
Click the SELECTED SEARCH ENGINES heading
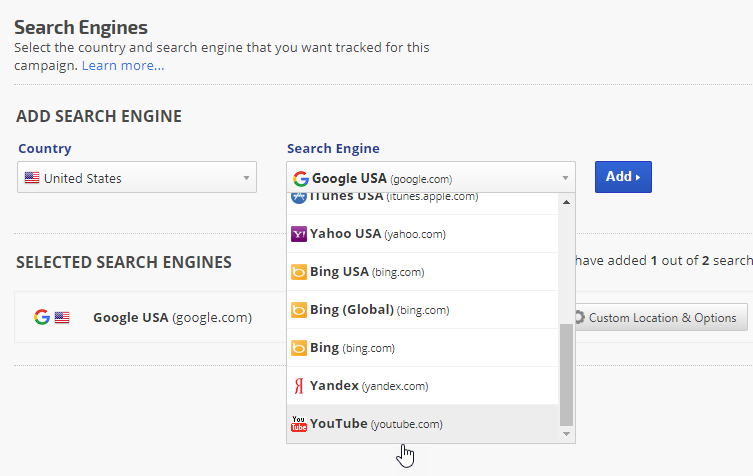coord(124,262)
